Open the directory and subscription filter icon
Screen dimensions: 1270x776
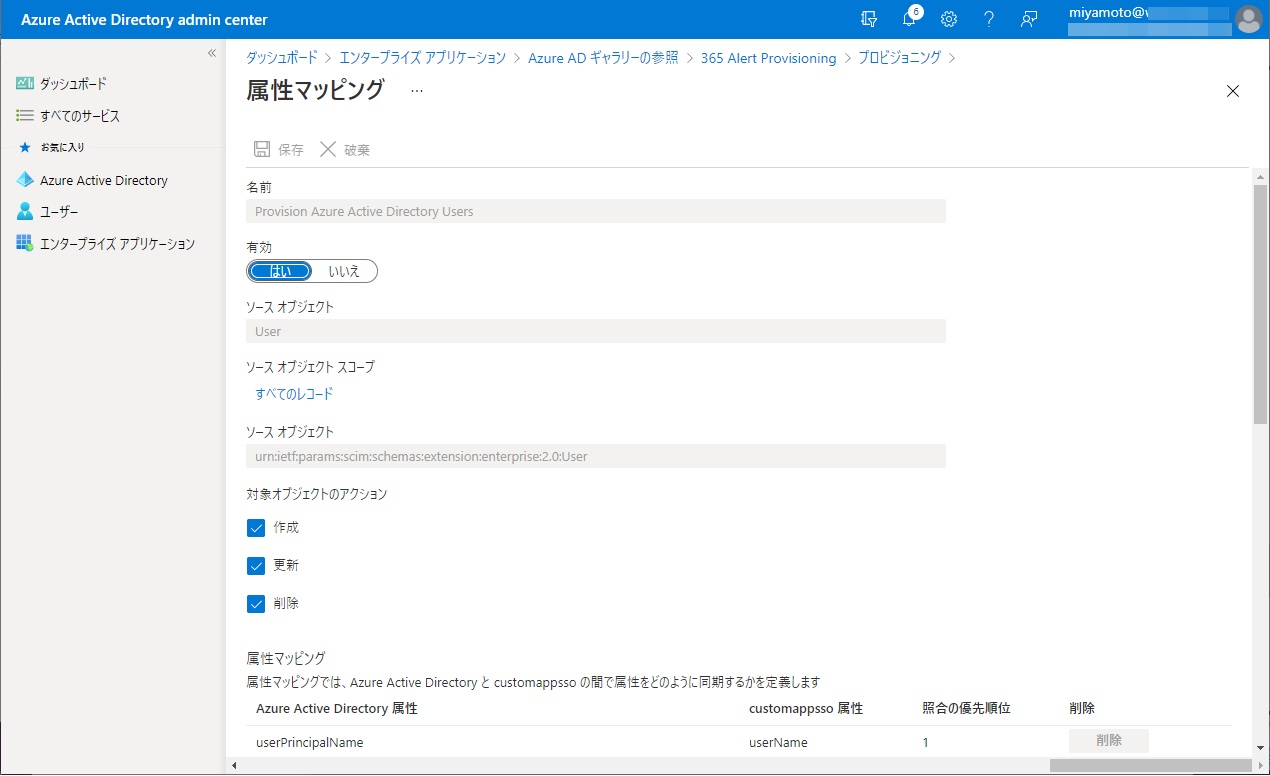pyautogui.click(x=869, y=19)
